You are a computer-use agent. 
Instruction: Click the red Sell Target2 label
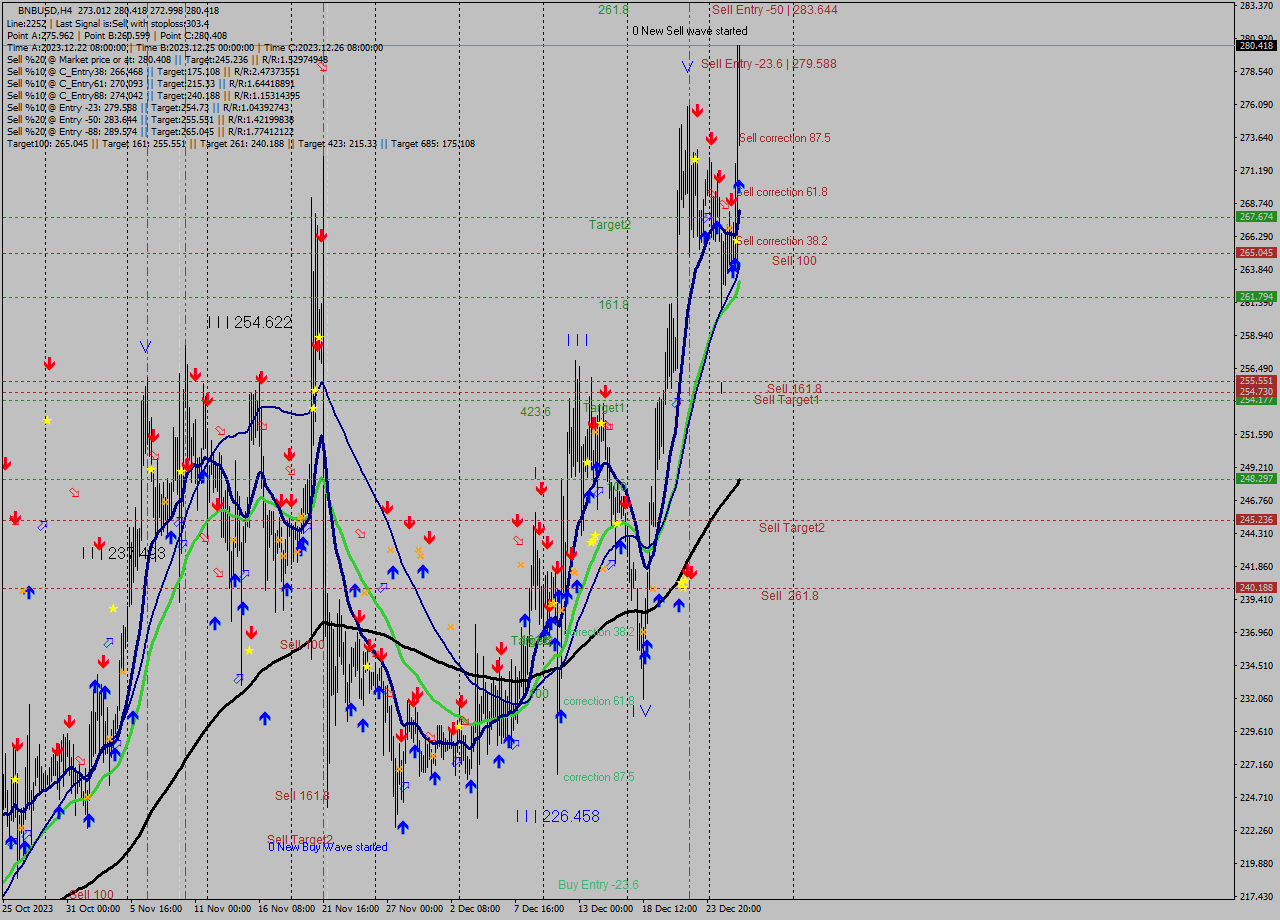point(790,528)
